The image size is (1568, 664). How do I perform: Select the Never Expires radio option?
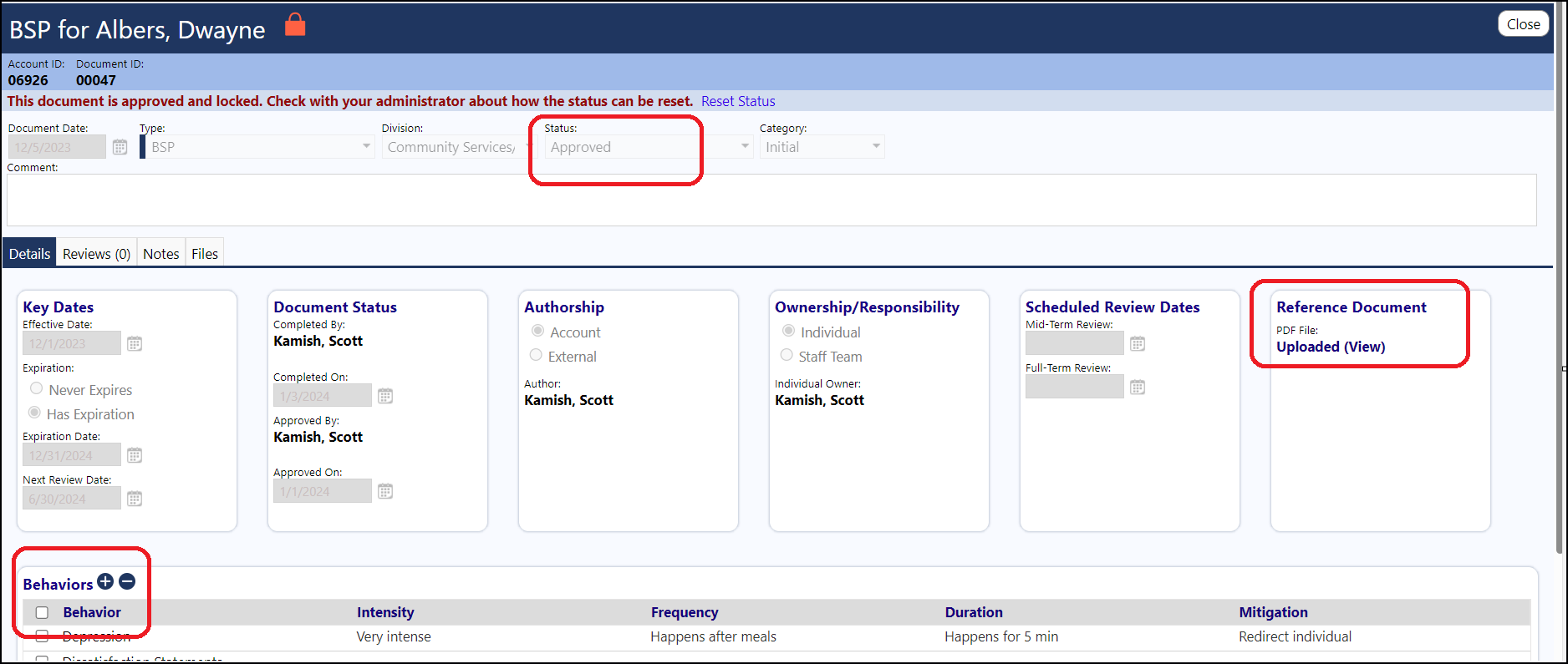point(36,388)
